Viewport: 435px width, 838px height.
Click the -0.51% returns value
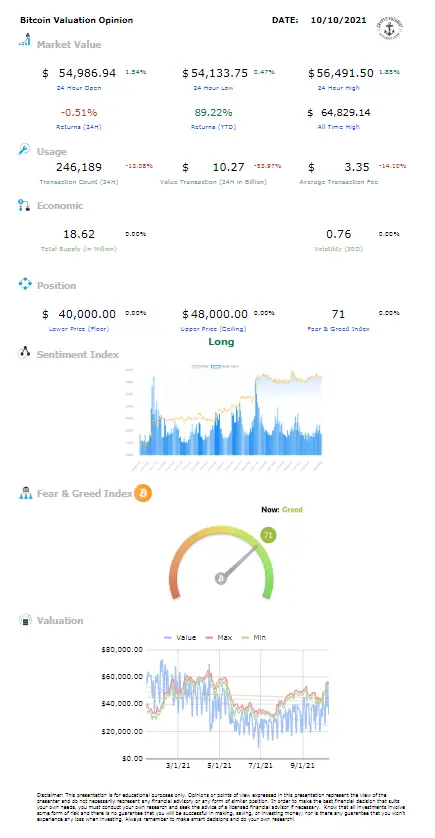[79, 113]
